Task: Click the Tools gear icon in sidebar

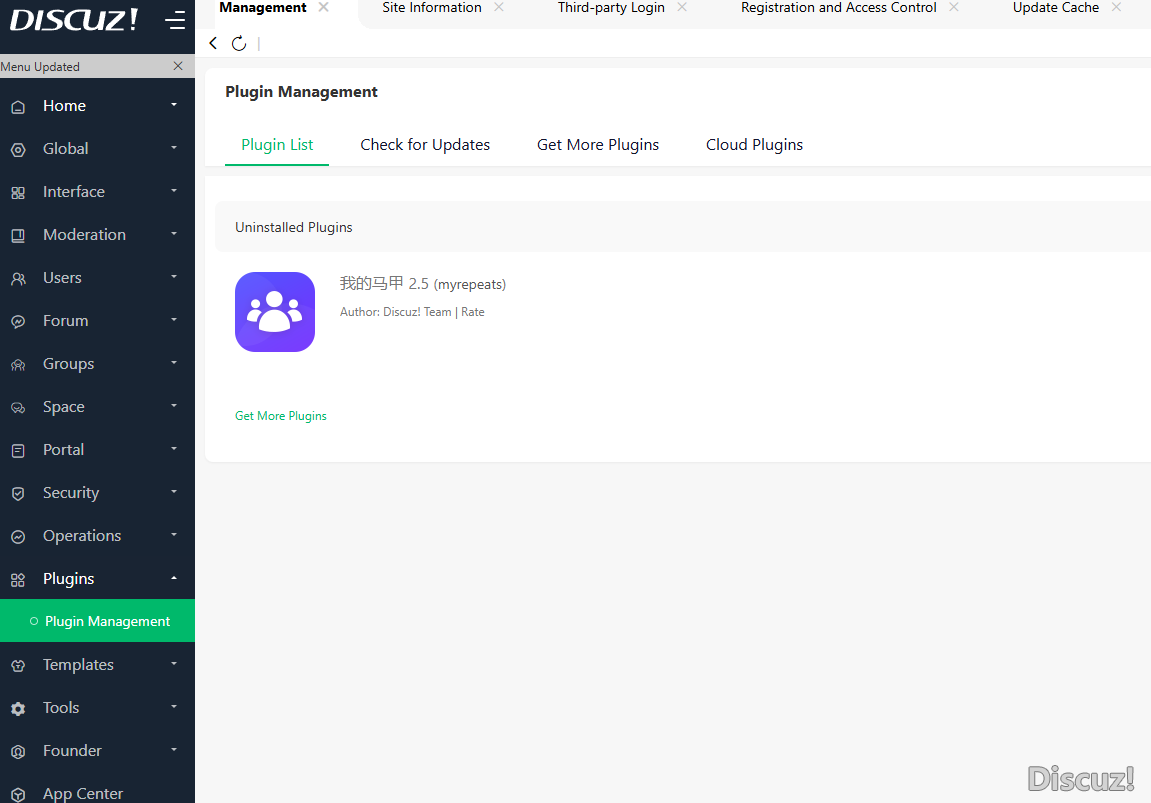Action: (18, 709)
